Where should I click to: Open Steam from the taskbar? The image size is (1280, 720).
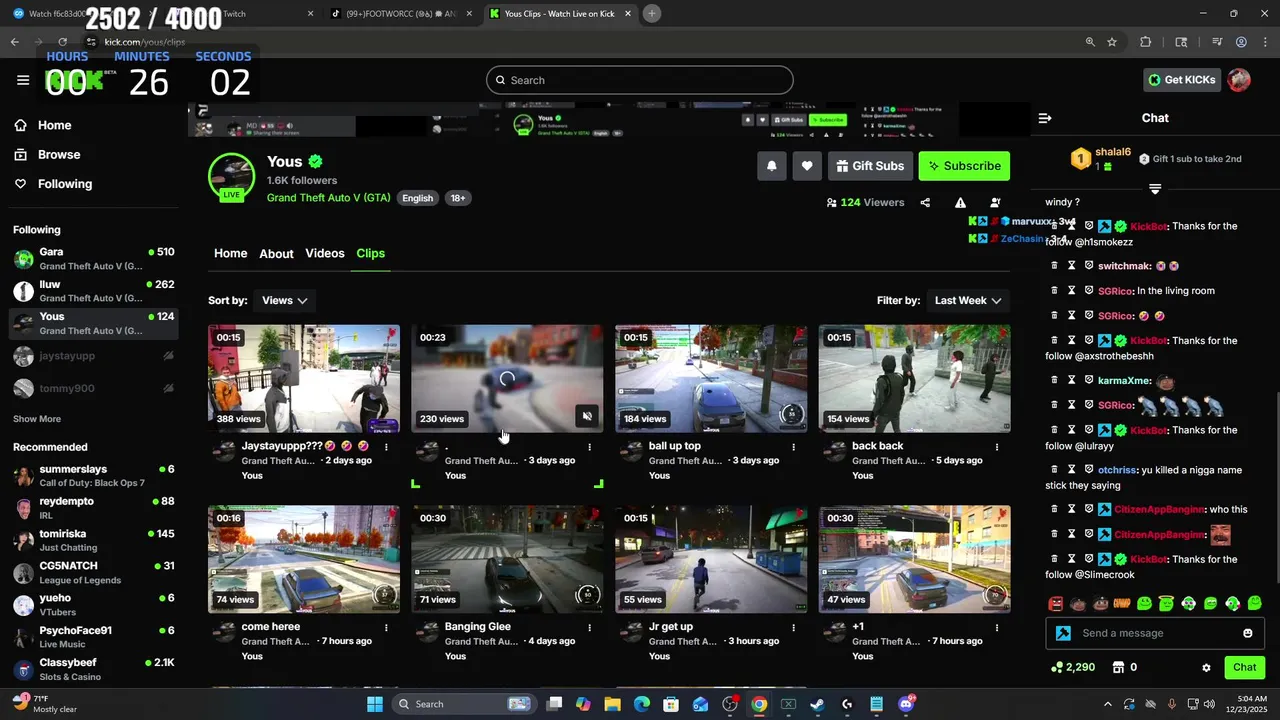(817, 704)
